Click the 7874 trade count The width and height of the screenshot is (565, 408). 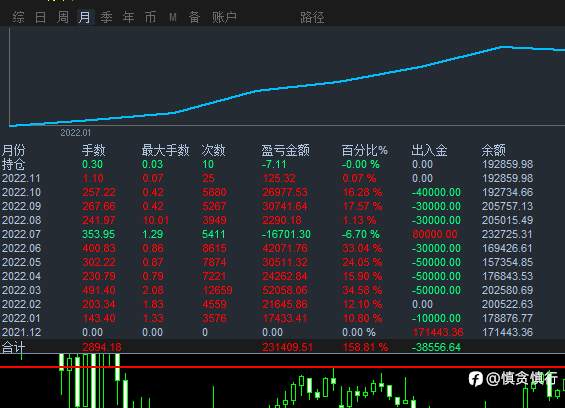click(214, 262)
